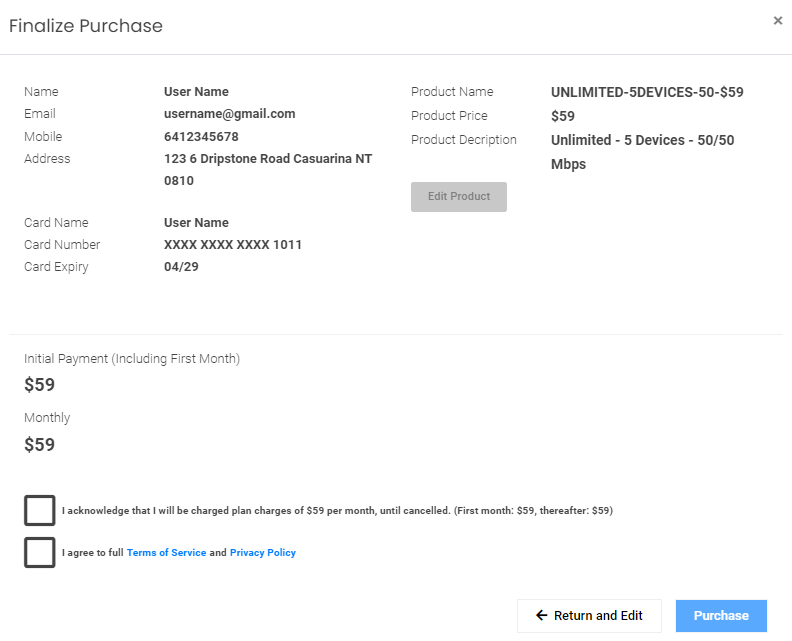Check the Terms of Service agreement box
792x641 pixels.
point(39,552)
